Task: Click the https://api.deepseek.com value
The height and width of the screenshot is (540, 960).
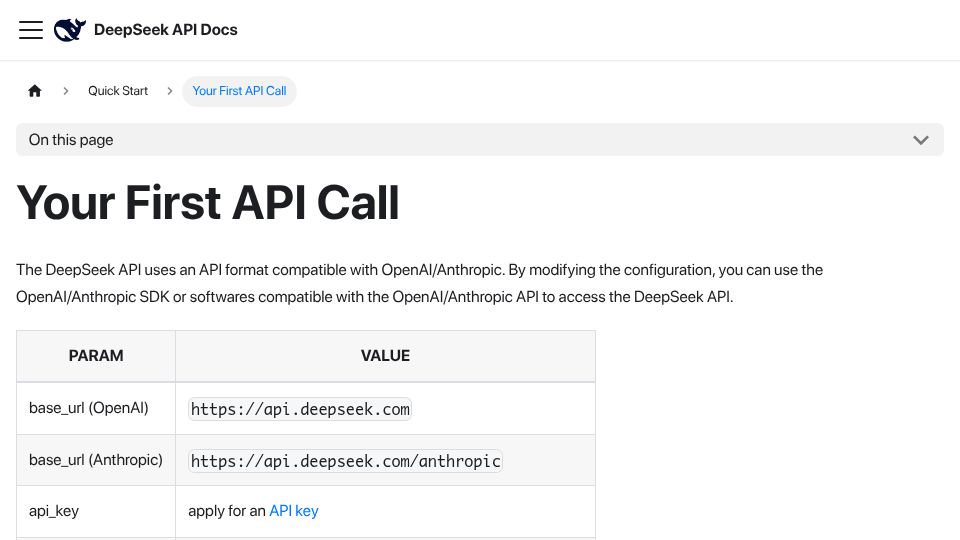Action: tap(300, 409)
